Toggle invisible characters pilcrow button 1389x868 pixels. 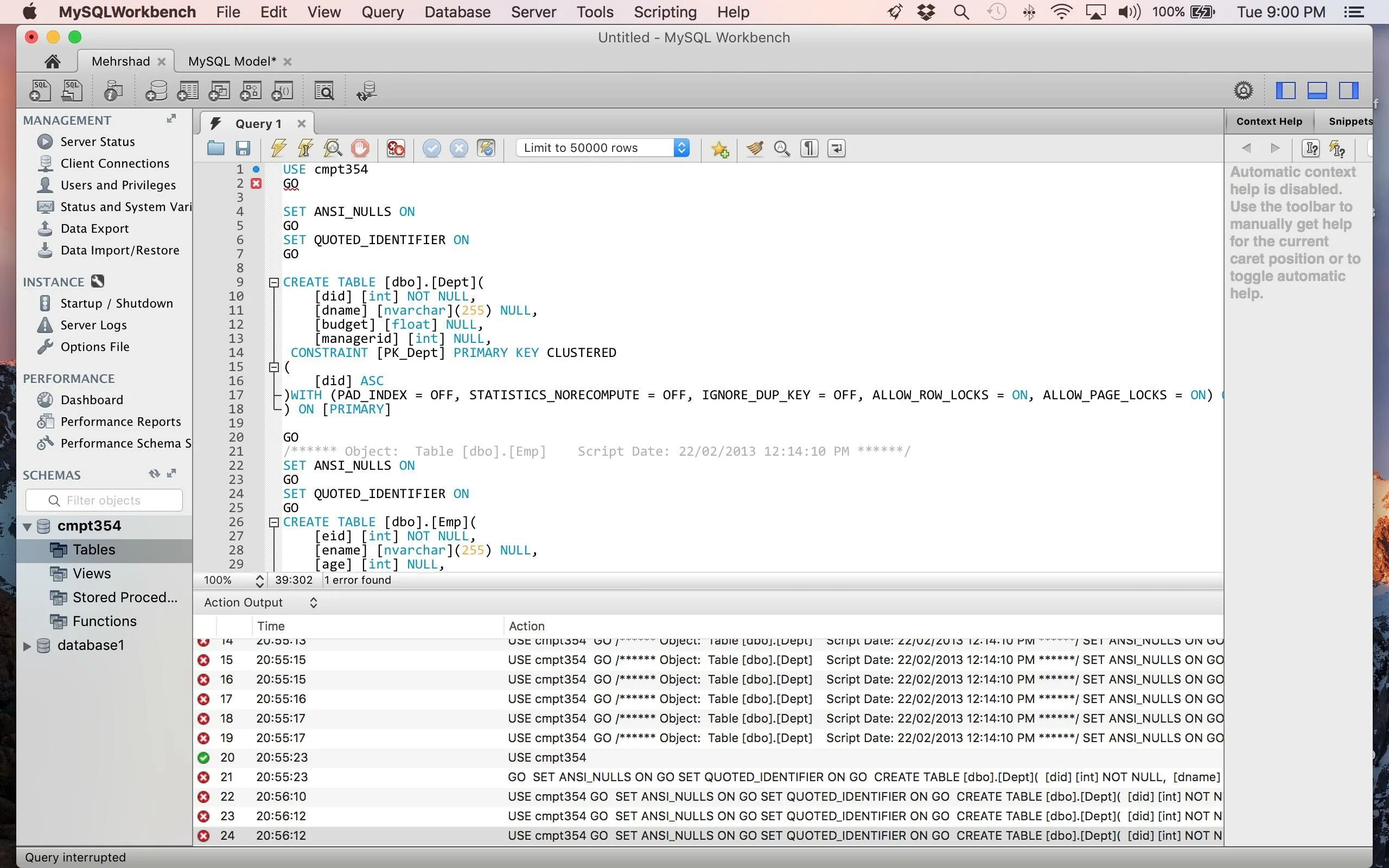[x=809, y=148]
